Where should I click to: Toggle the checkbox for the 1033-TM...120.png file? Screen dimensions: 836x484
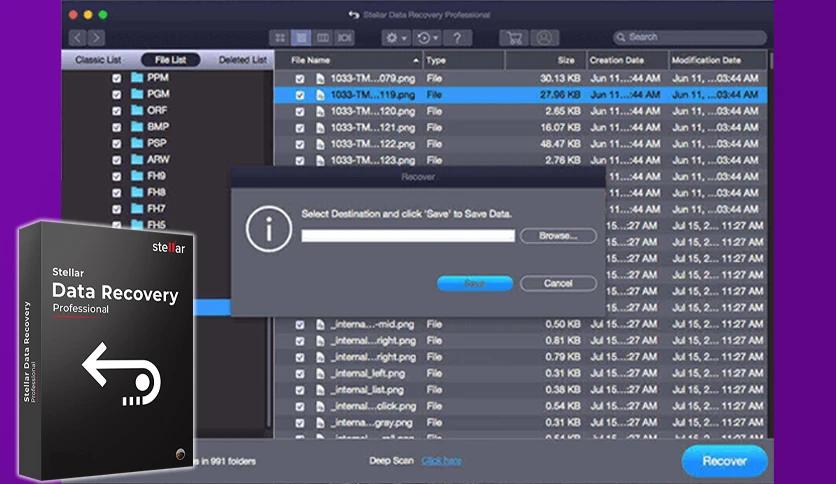pyautogui.click(x=300, y=111)
